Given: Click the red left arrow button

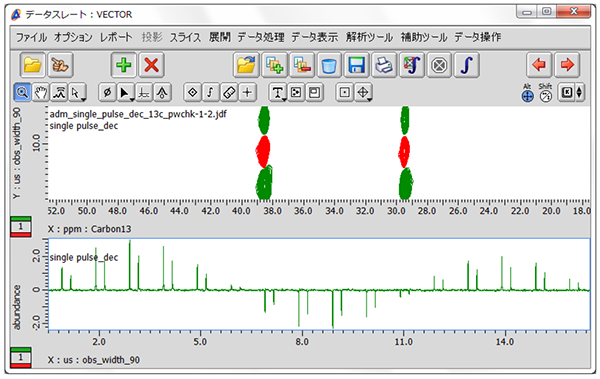Looking at the screenshot, I should [539, 65].
